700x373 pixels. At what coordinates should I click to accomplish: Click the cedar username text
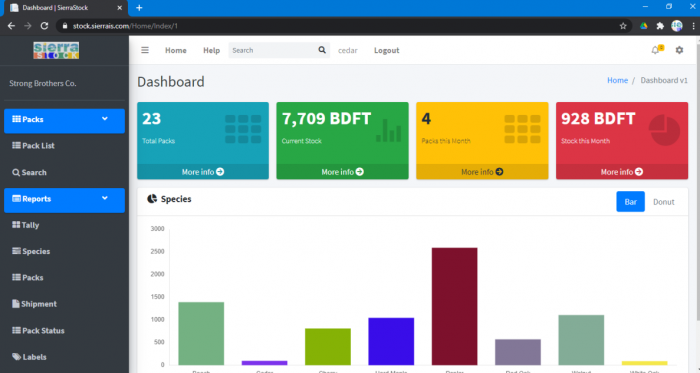coord(348,50)
